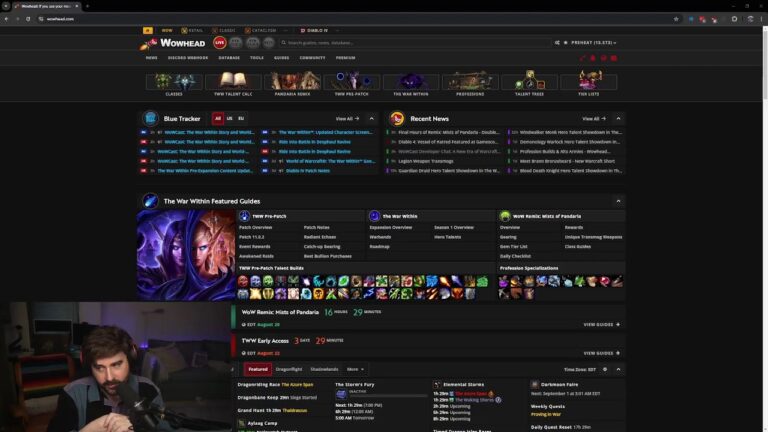Screen dimensions: 768x432
Task: Select the Shadowlands events tab
Action: point(324,369)
